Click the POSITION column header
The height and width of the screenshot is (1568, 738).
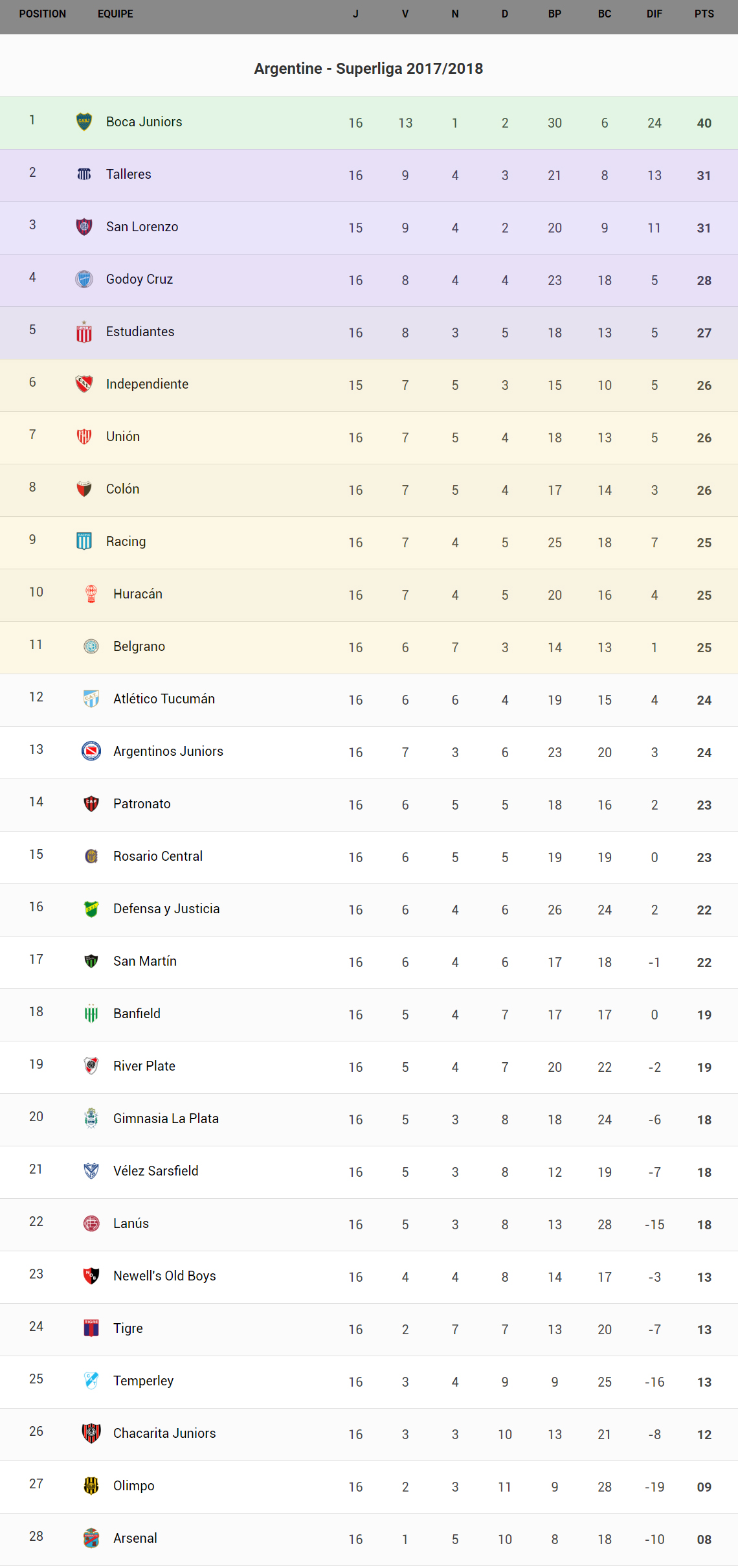point(43,14)
